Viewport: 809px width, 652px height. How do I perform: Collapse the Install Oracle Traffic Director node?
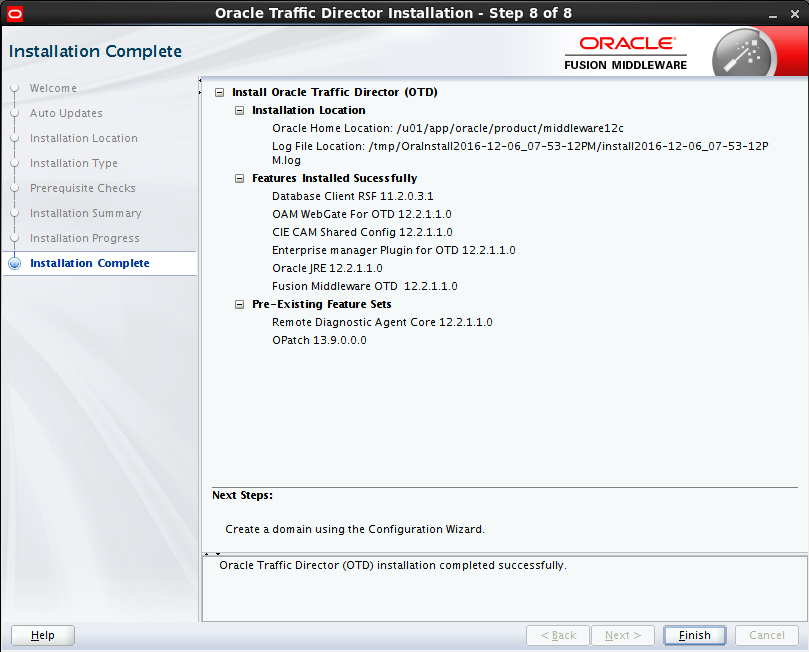(x=219, y=91)
